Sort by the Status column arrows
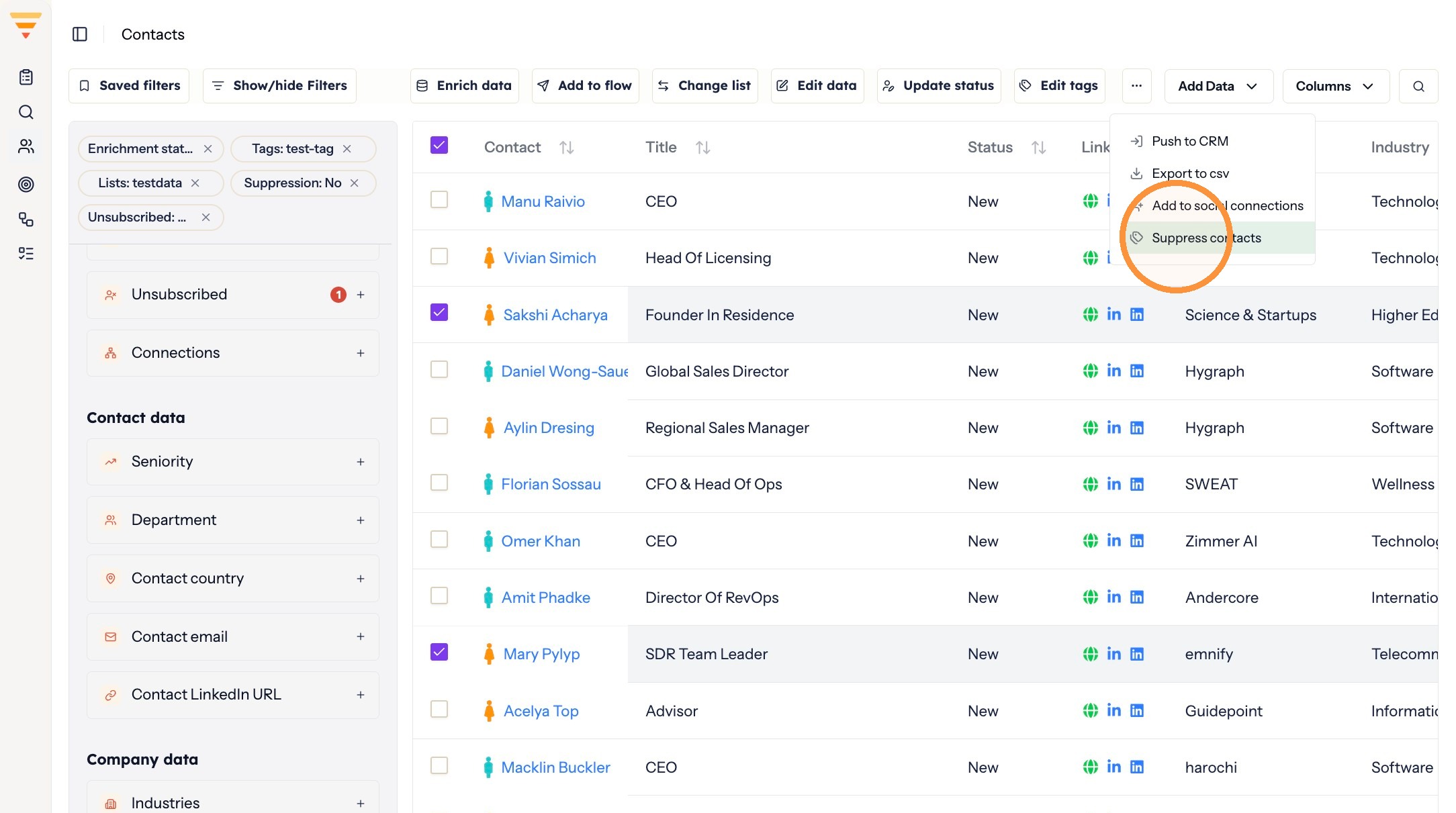 1039,148
